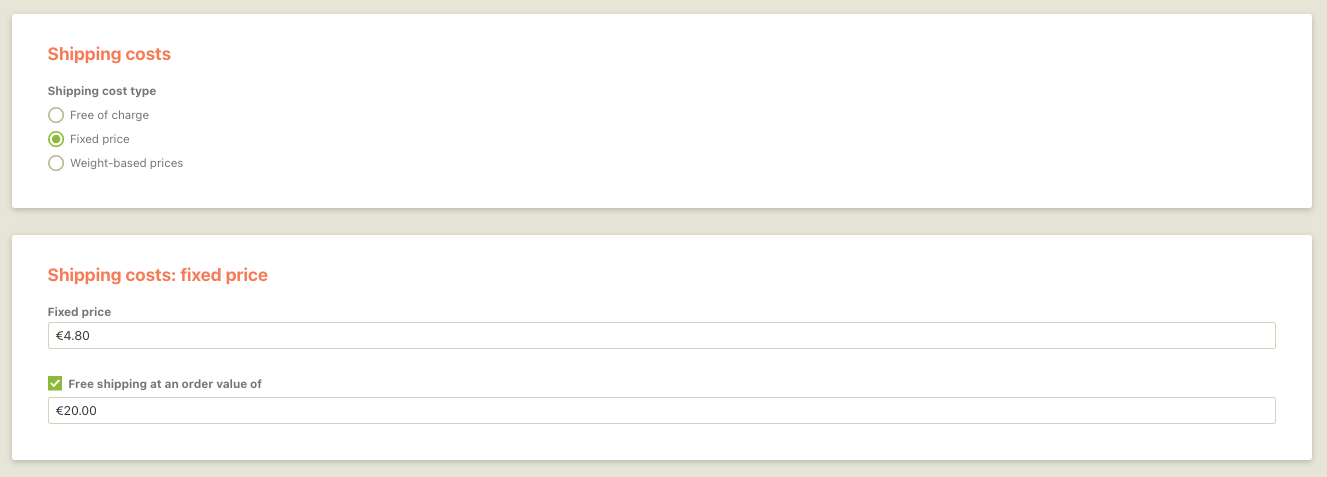Click the empty circle beside Free of charge
1327x477 pixels.
coord(56,115)
